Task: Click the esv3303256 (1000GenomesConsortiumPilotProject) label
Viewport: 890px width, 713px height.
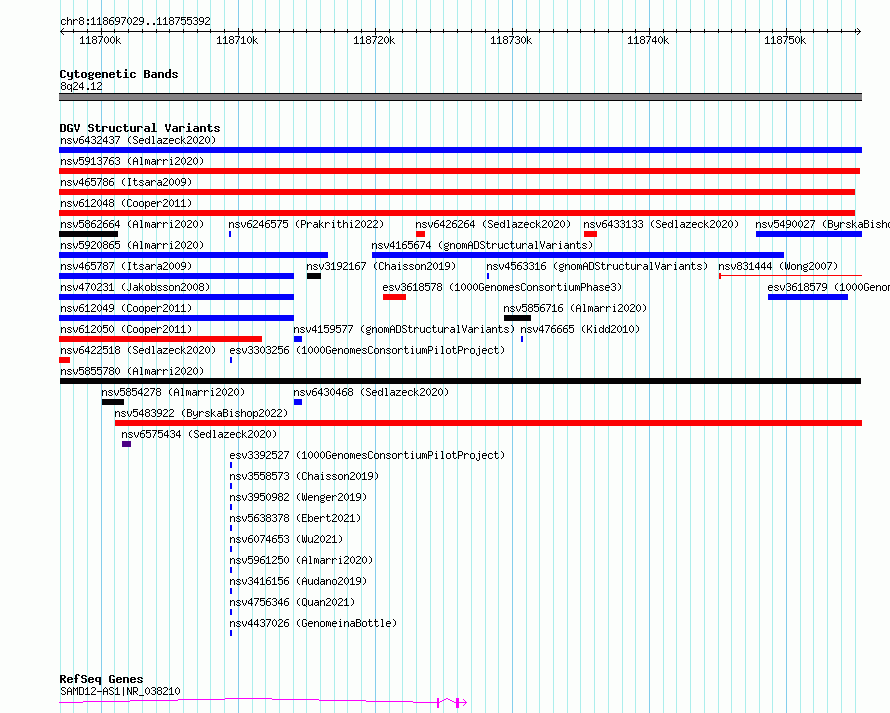Action: coord(367,350)
